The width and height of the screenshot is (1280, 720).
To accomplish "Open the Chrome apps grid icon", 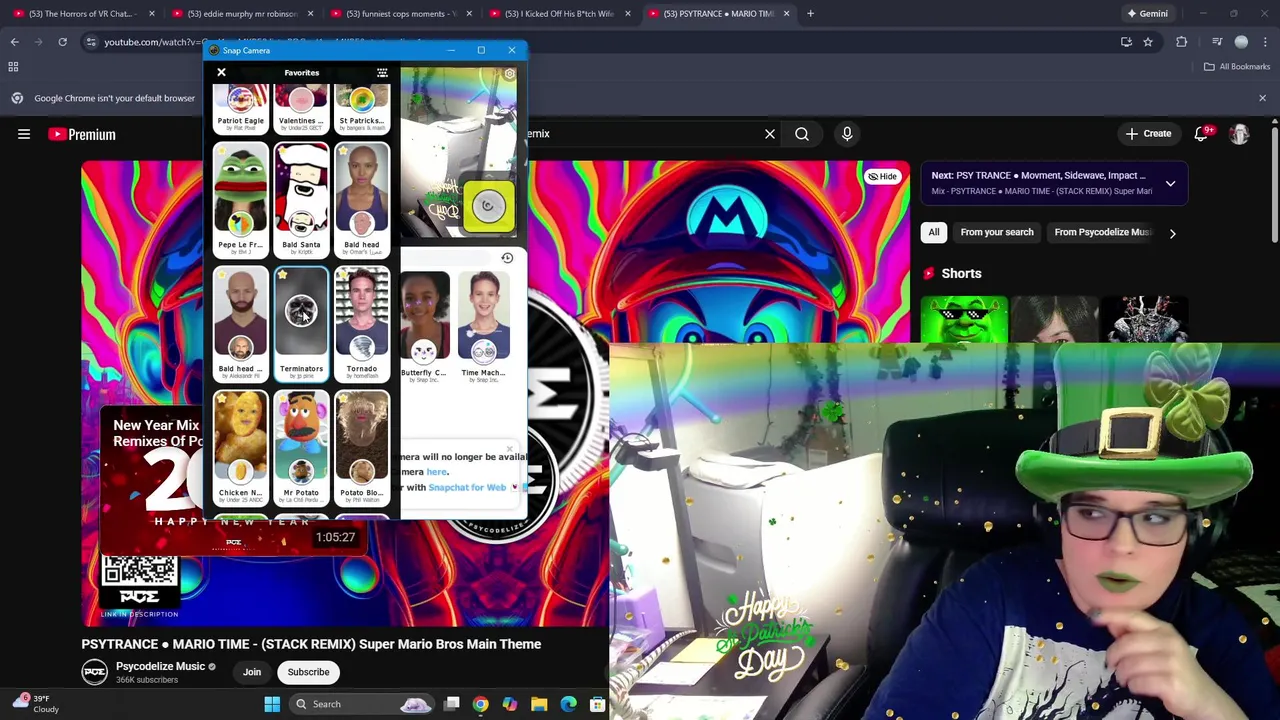I will click(x=13, y=67).
